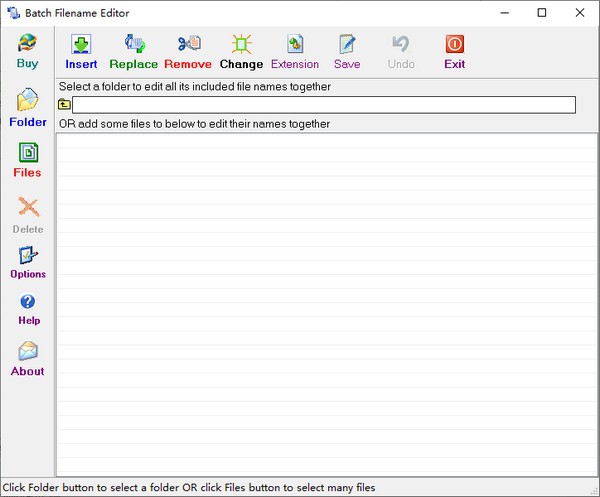The width and height of the screenshot is (600, 497).
Task: Show the About dialog icon
Action: click(28, 352)
